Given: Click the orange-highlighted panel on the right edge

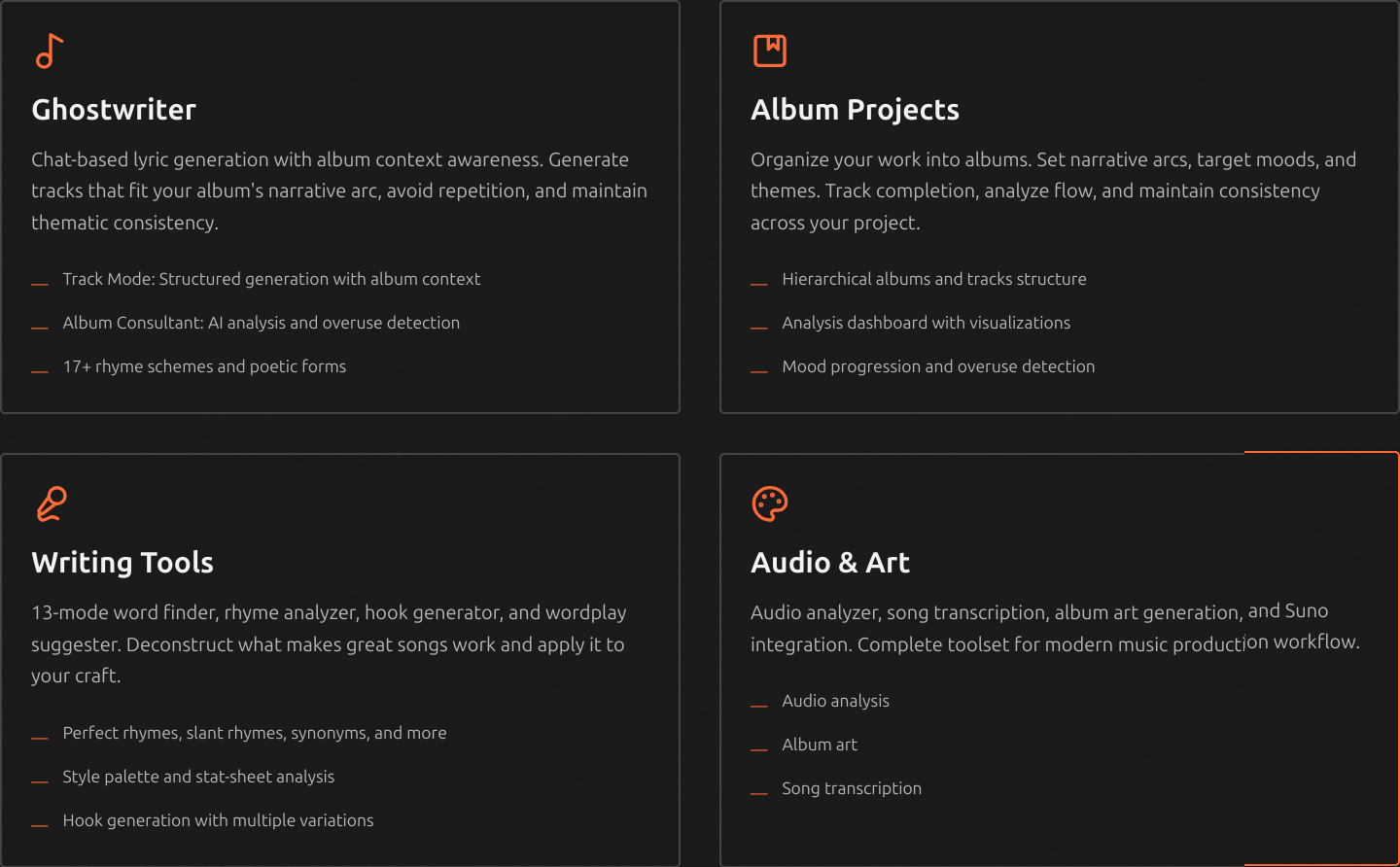Looking at the screenshot, I should tap(1320, 656).
